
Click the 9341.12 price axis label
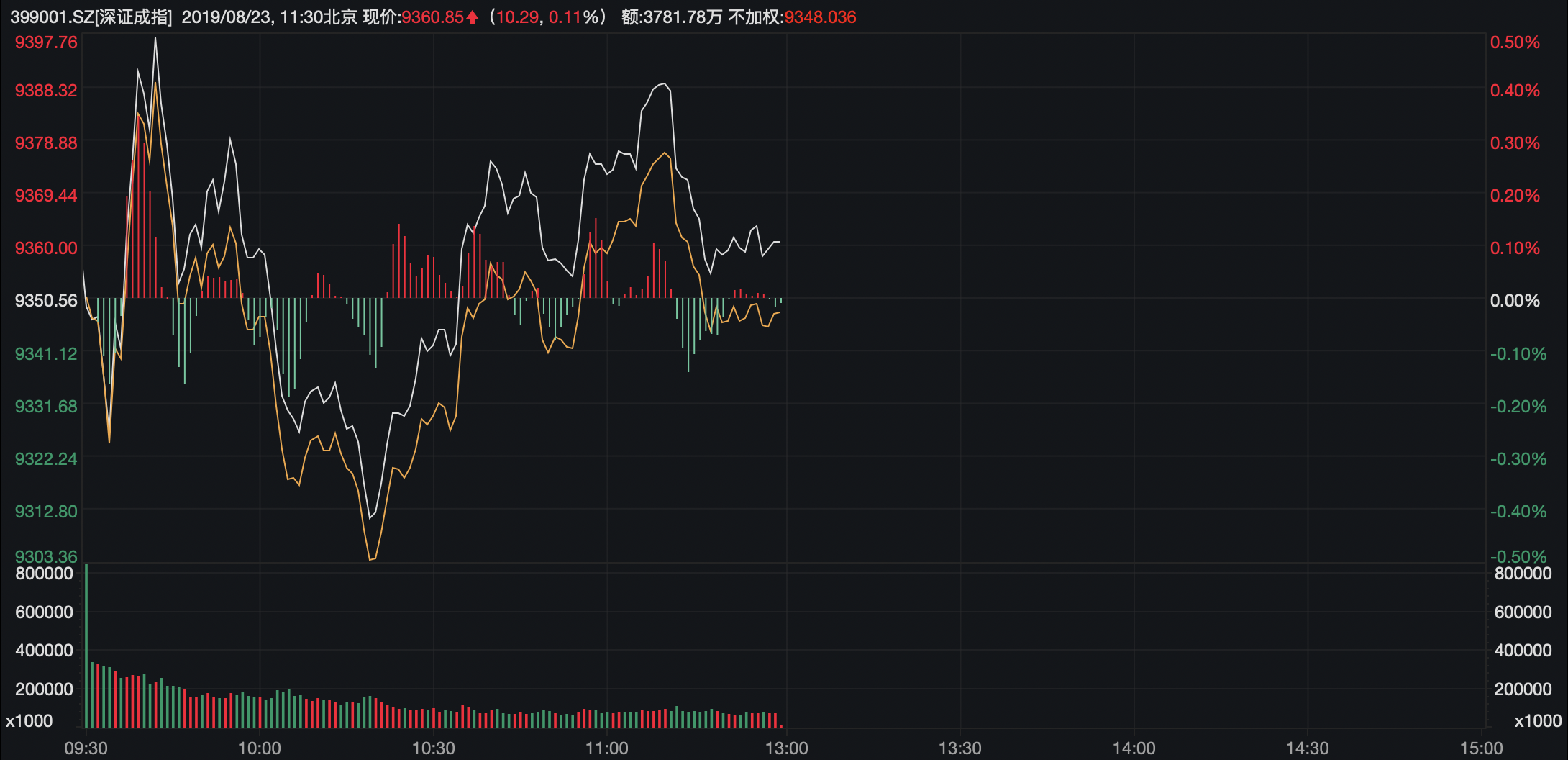46,354
